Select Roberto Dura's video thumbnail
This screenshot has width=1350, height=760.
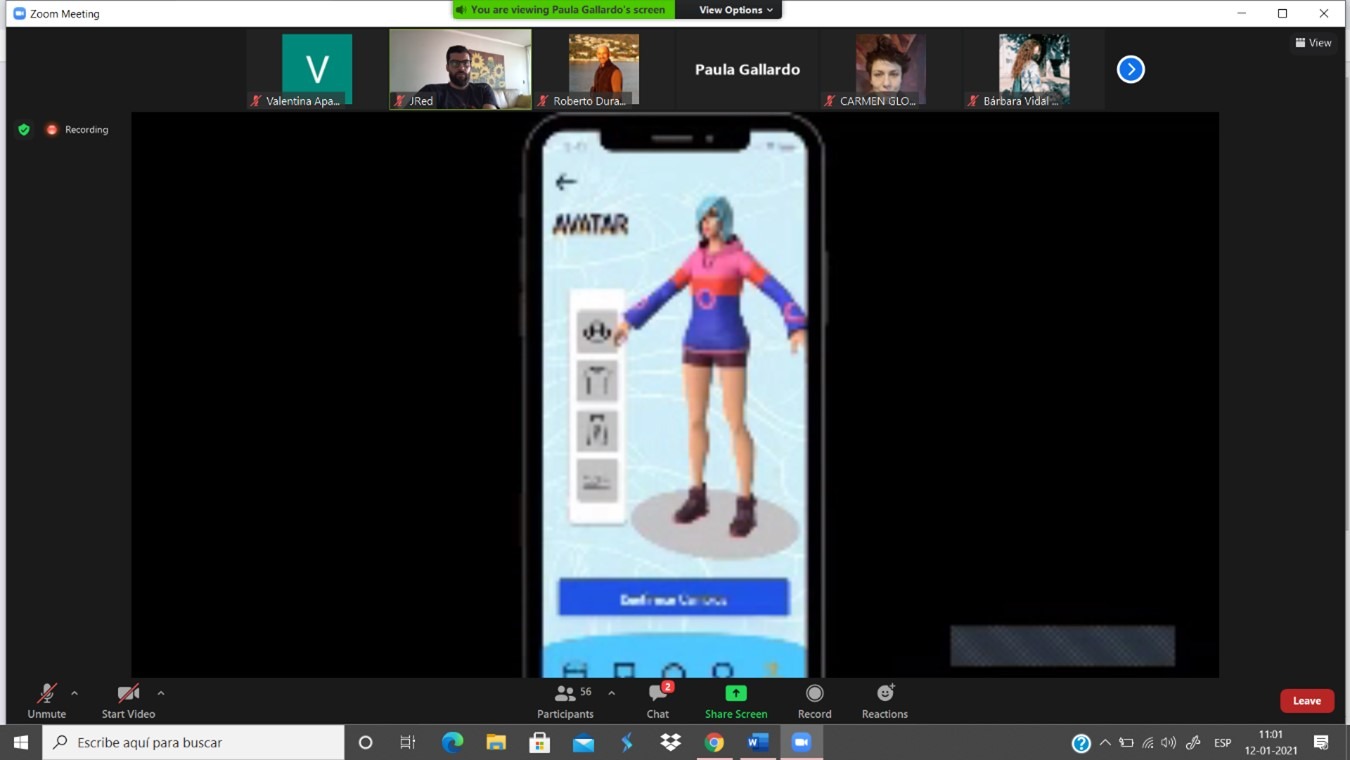click(603, 68)
